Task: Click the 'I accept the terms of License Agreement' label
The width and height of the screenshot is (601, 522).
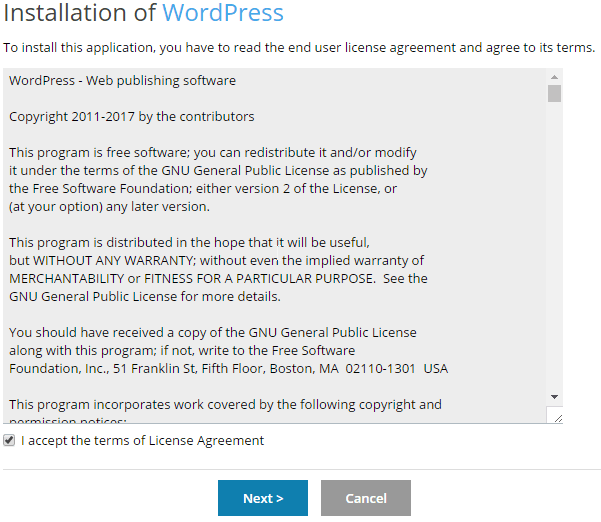Action: [143, 440]
